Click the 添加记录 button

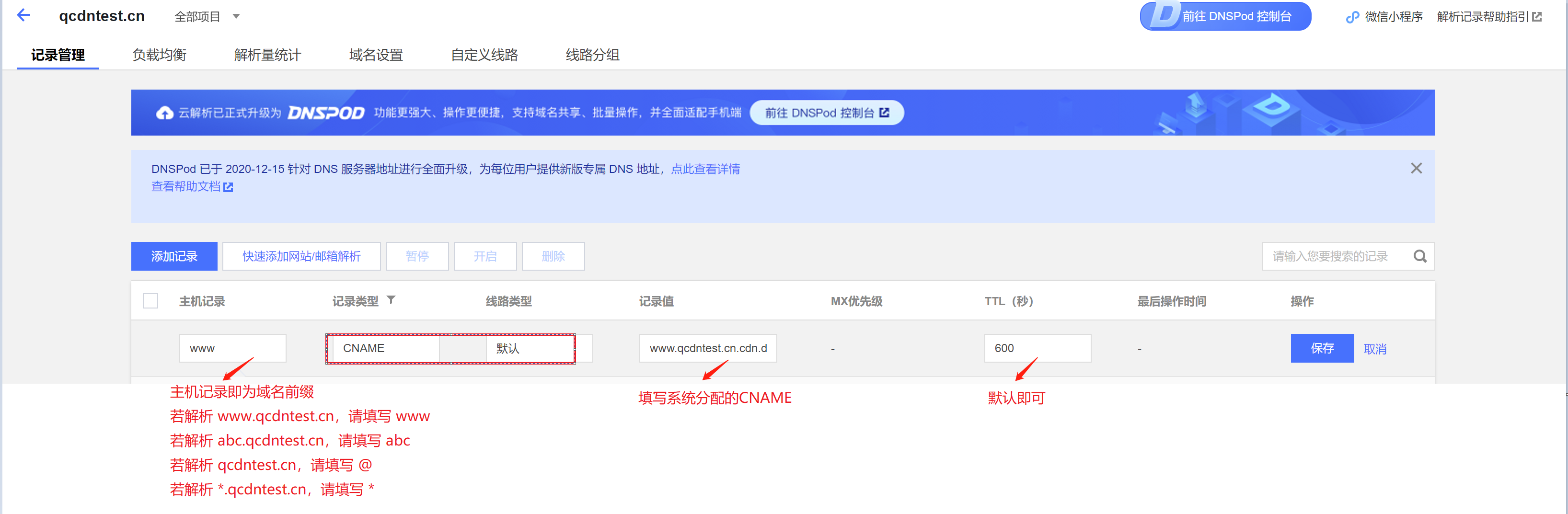pyautogui.click(x=174, y=256)
